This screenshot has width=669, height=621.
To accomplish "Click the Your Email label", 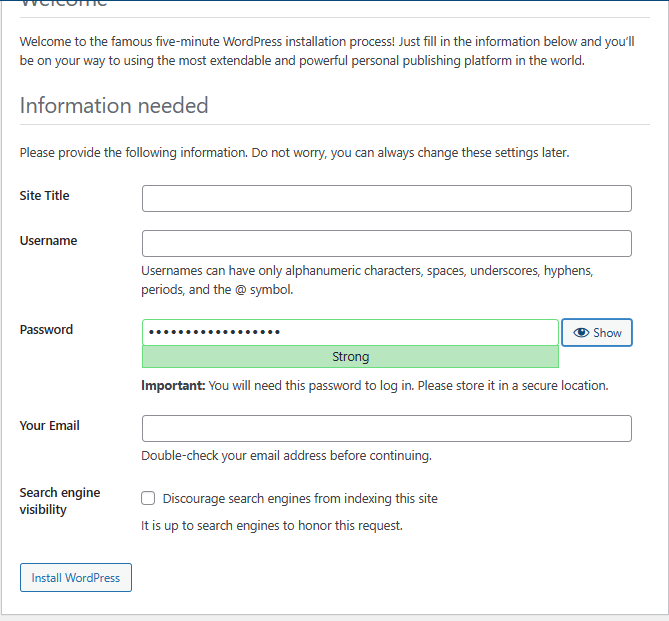I will 49,426.
